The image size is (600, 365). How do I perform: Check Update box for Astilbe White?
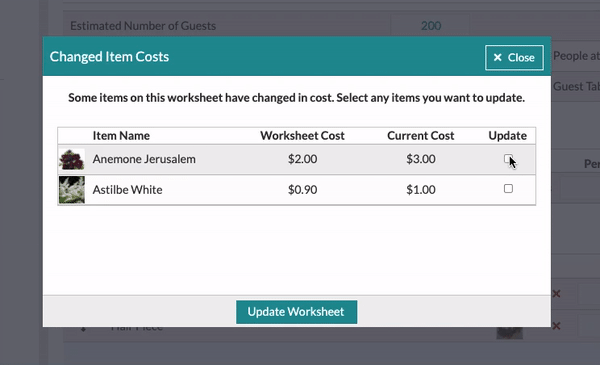(508, 189)
